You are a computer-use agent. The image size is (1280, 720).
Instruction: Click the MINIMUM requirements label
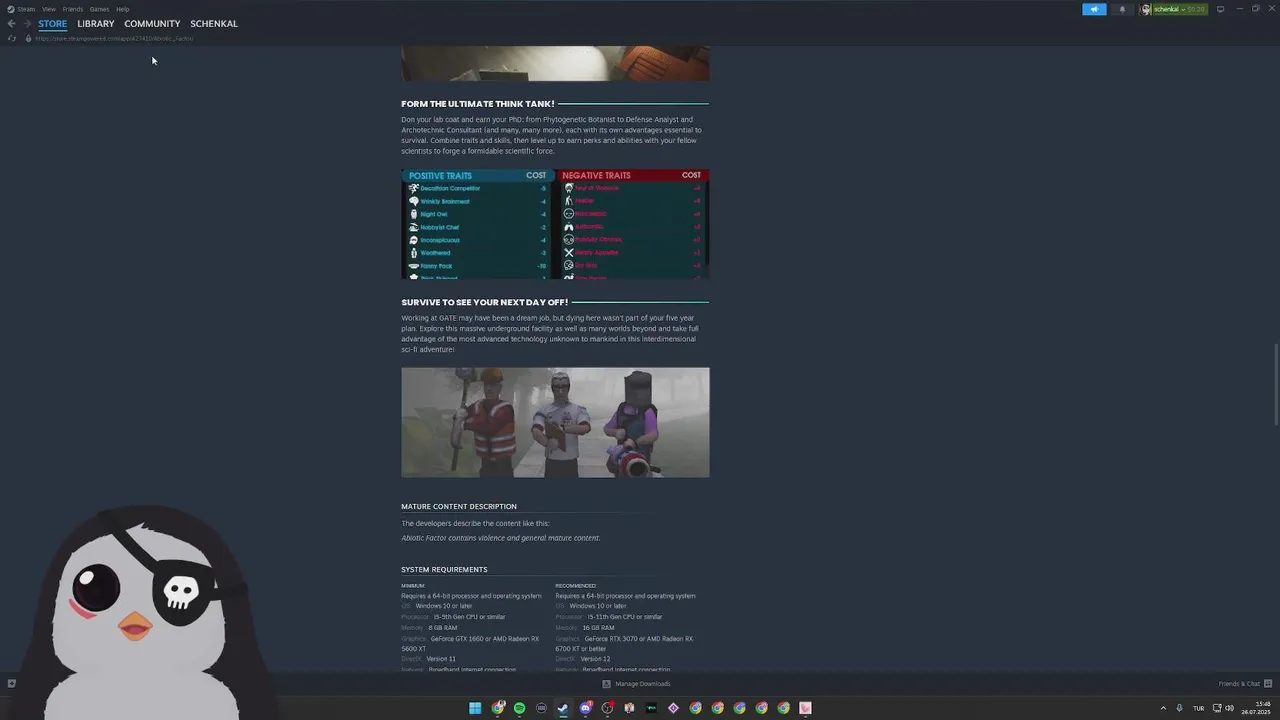[x=413, y=586]
